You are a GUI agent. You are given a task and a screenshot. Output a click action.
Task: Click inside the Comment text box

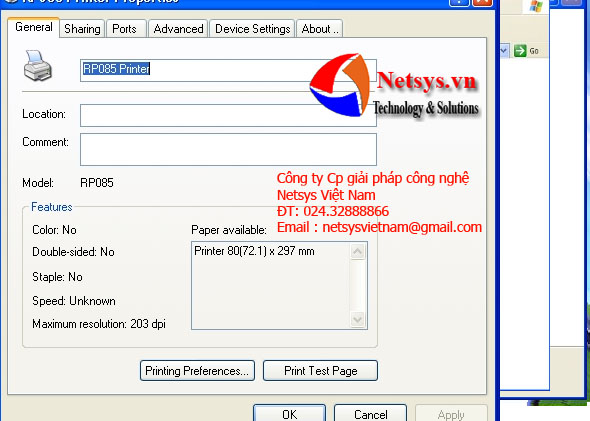click(228, 149)
